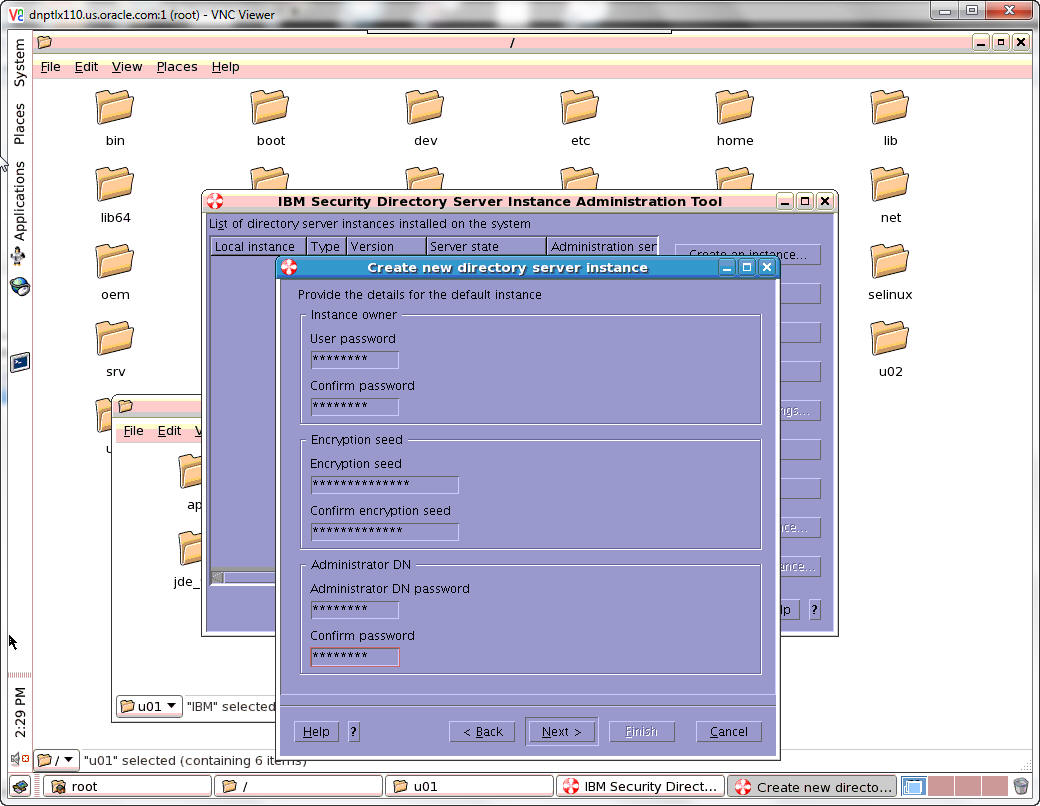1040x806 pixels.
Task: Click the Version column header
Action: coord(386,246)
